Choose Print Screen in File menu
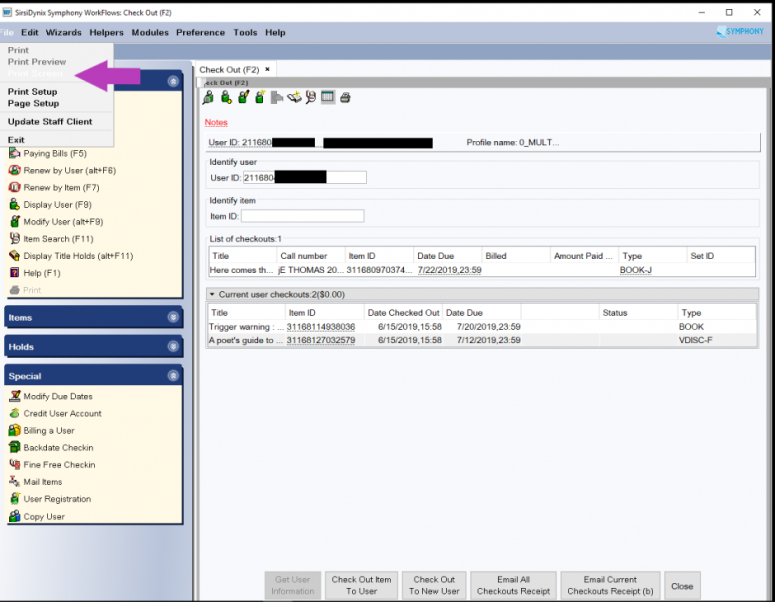 [35, 74]
